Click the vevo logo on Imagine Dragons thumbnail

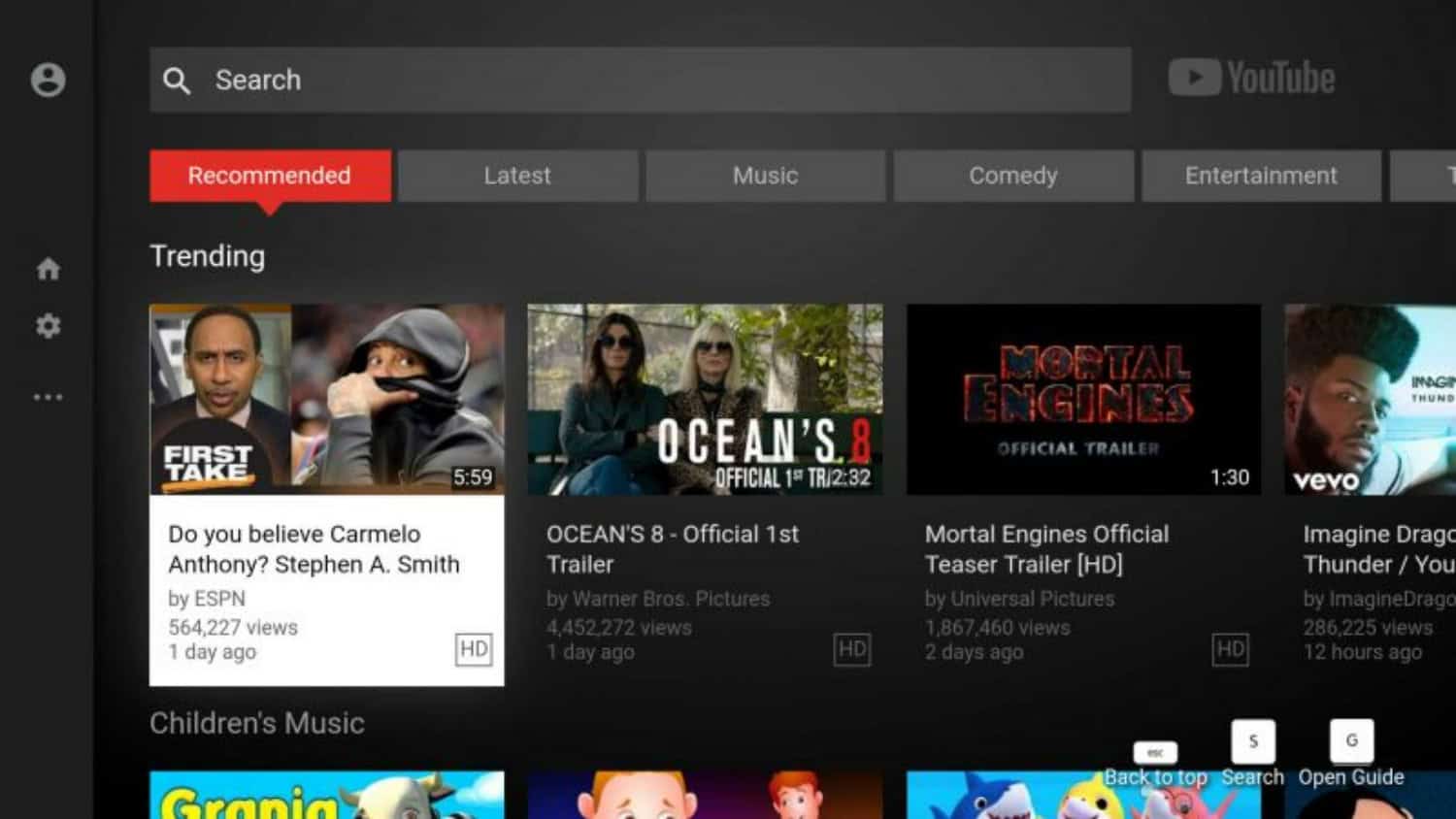tap(1326, 479)
